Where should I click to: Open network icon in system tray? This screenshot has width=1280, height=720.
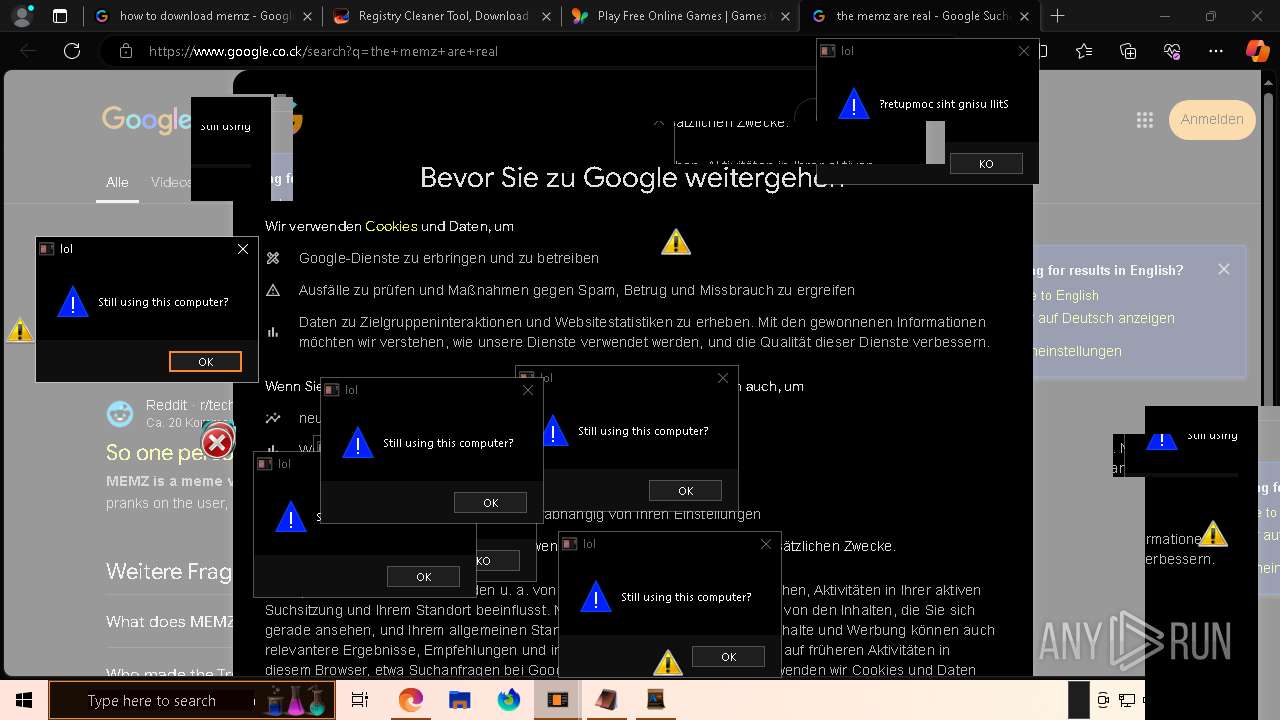click(1127, 700)
